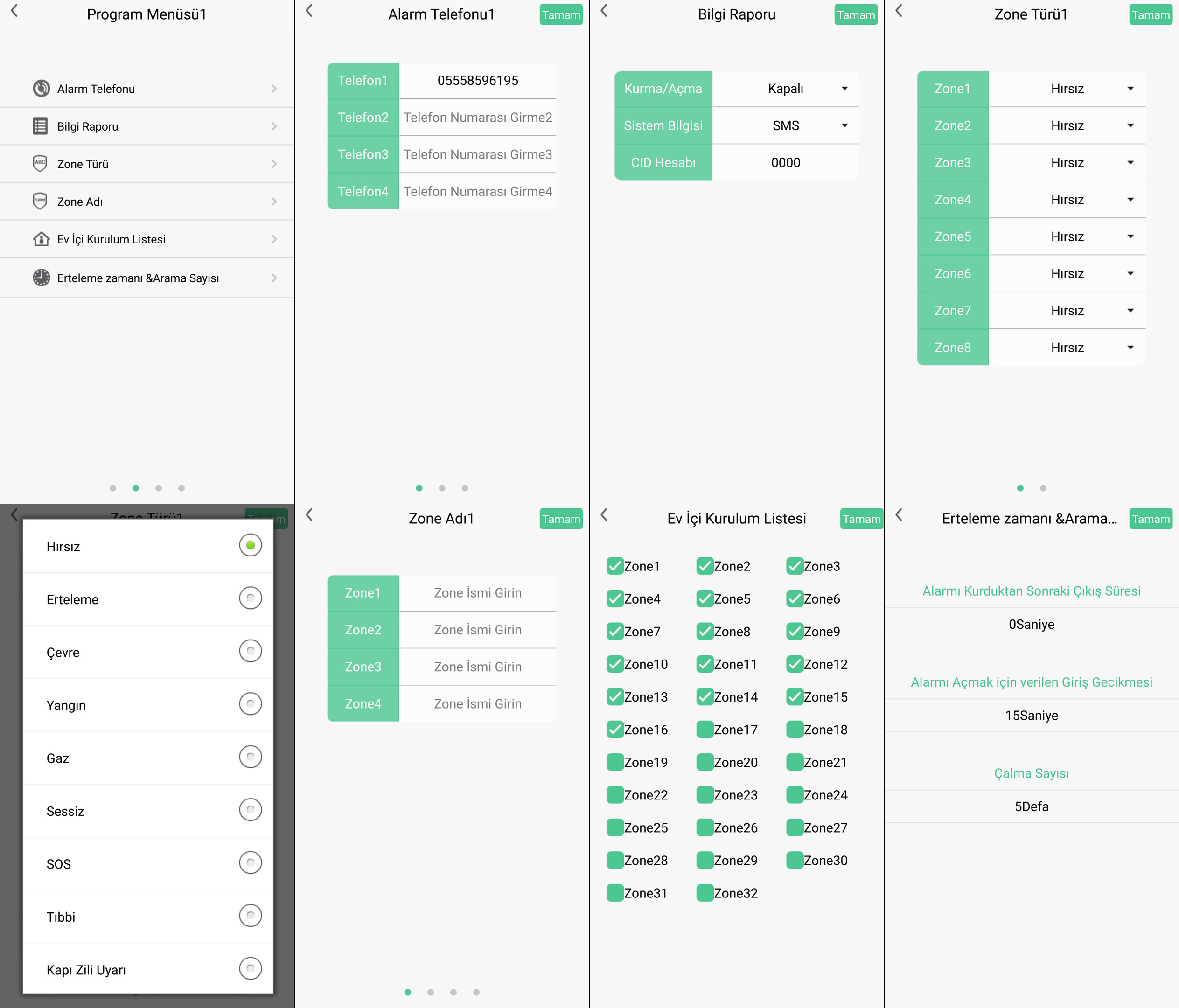Click the Erteleme zamanı clock icon
Viewport: 1179px width, 1008px height.
[x=41, y=278]
